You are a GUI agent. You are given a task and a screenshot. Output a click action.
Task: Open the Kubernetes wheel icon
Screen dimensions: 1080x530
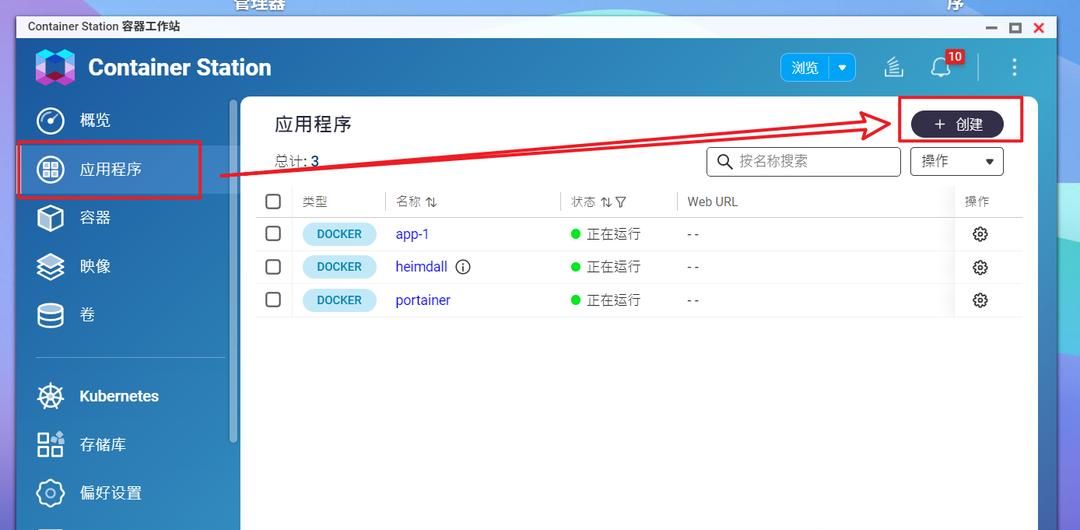50,396
